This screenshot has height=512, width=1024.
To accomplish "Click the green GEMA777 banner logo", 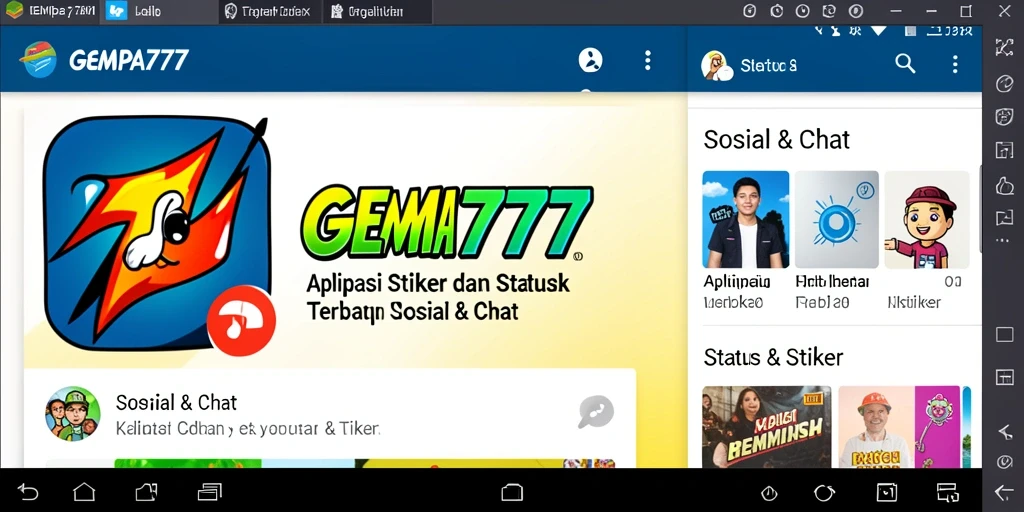I will pyautogui.click(x=447, y=223).
